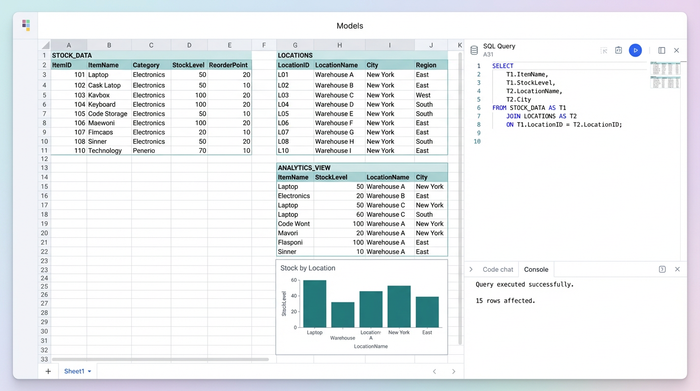Expand the bottom panel chevron beside Code chat
Viewport: 700px width, 391px height.
tap(471, 270)
